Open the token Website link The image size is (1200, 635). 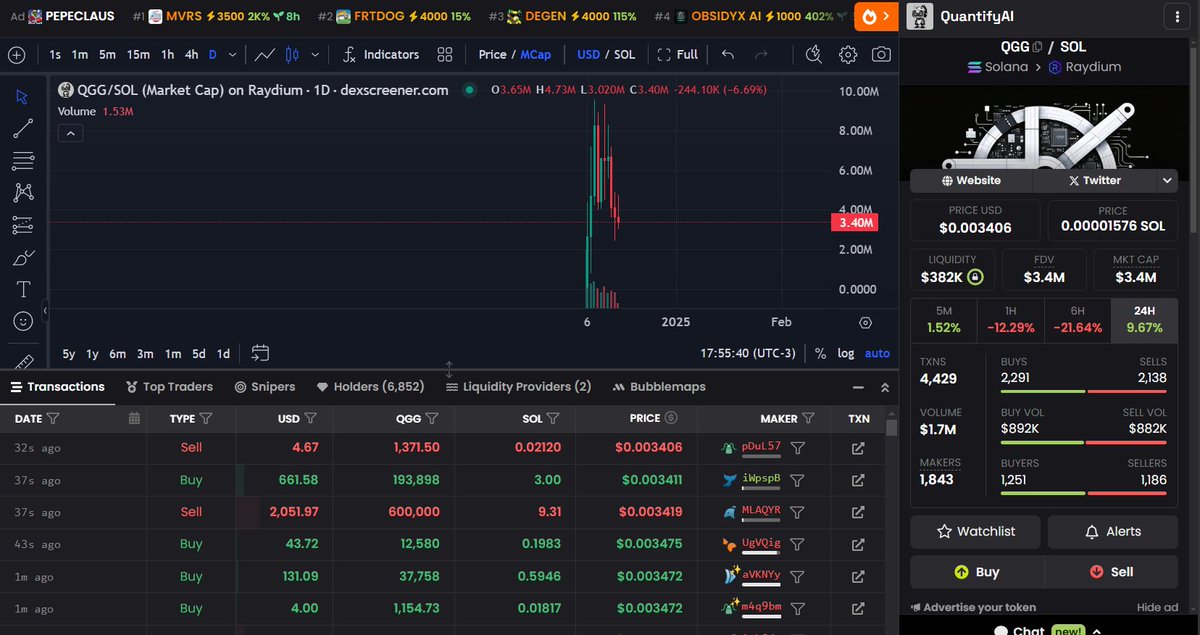[x=971, y=181]
